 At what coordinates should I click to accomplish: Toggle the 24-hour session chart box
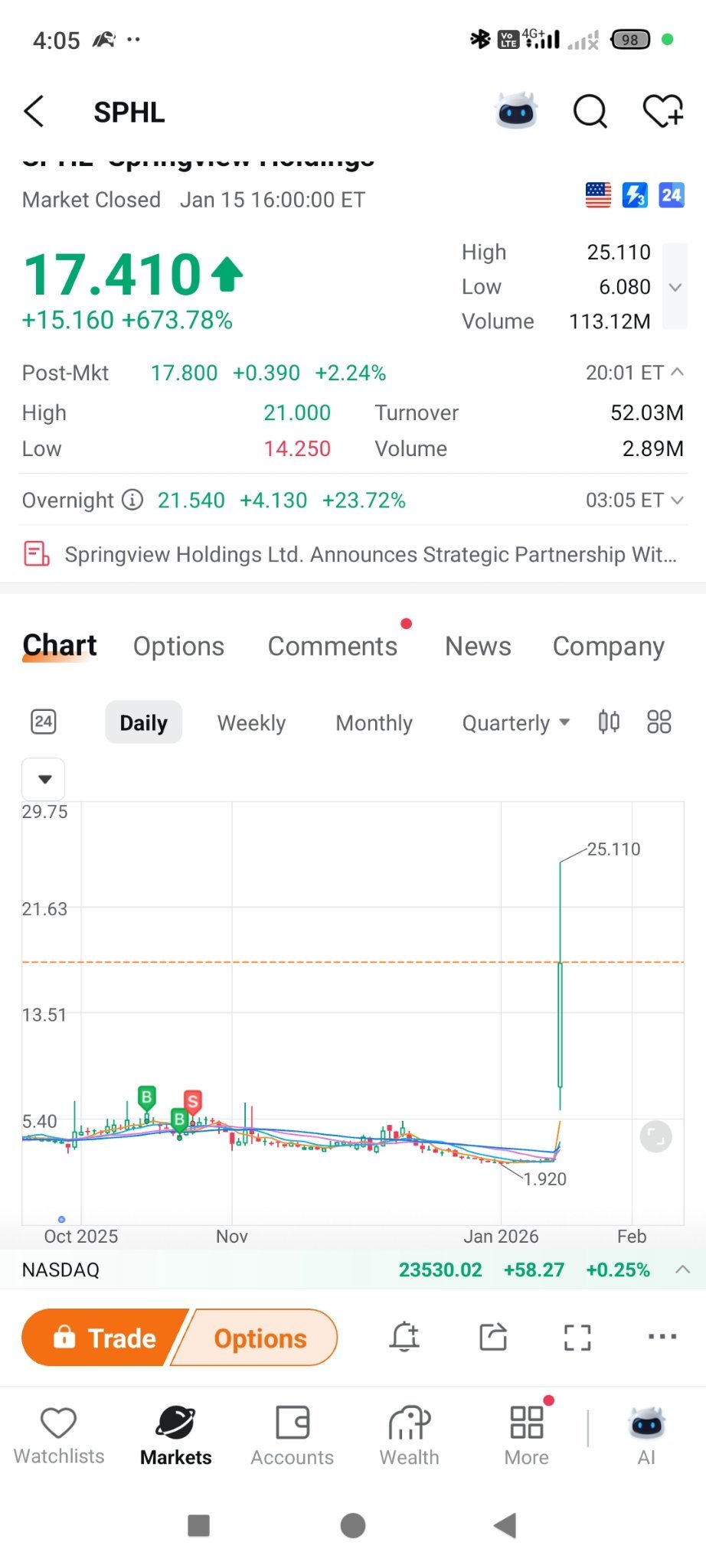44,721
